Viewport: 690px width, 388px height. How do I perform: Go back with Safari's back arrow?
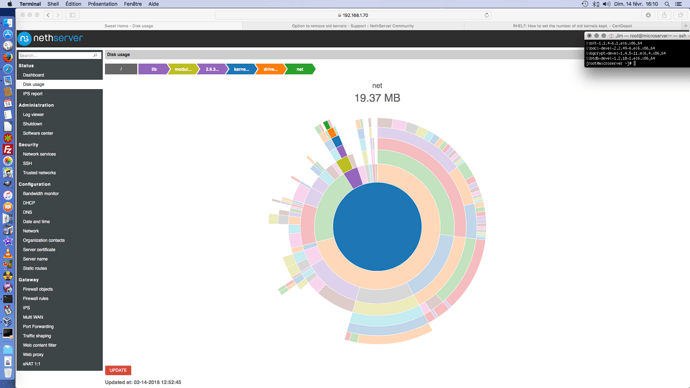[x=48, y=15]
